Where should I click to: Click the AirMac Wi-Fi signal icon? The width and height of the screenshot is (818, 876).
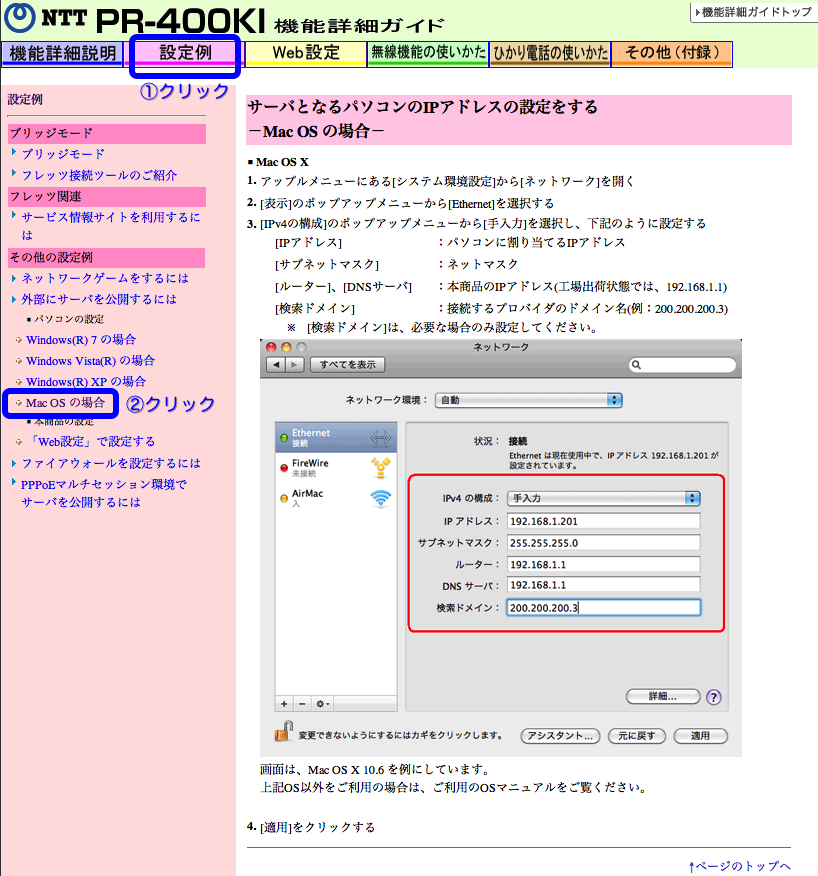pos(381,498)
